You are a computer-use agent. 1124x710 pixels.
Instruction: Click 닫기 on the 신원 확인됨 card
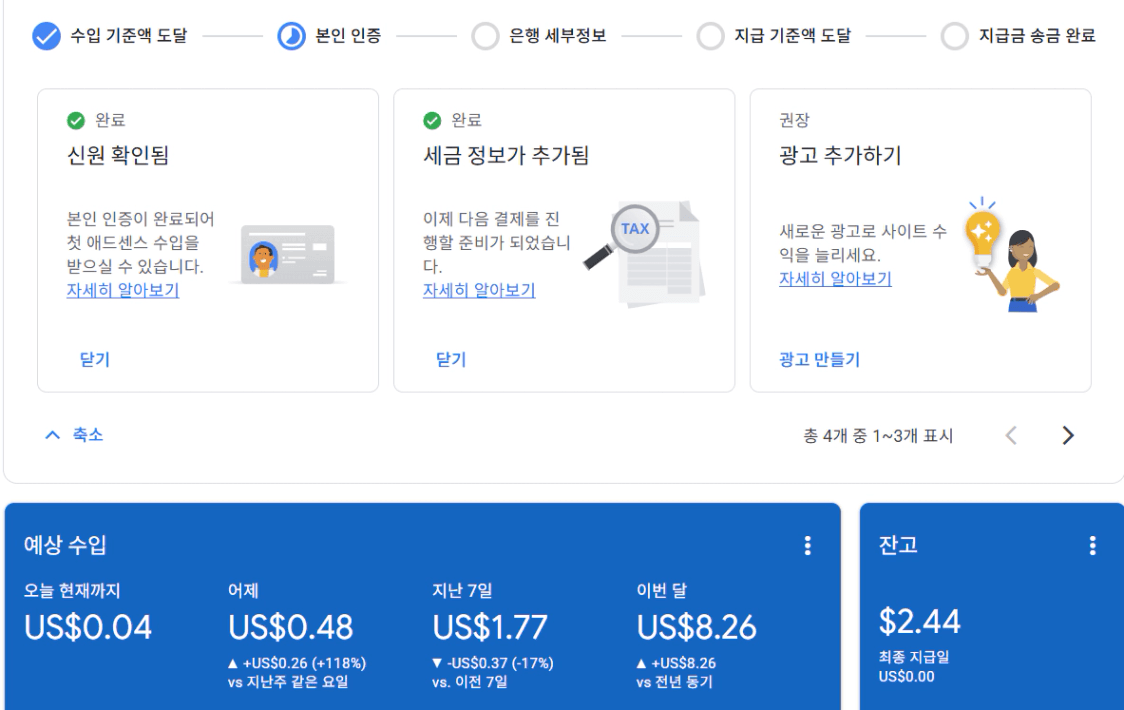click(95, 360)
